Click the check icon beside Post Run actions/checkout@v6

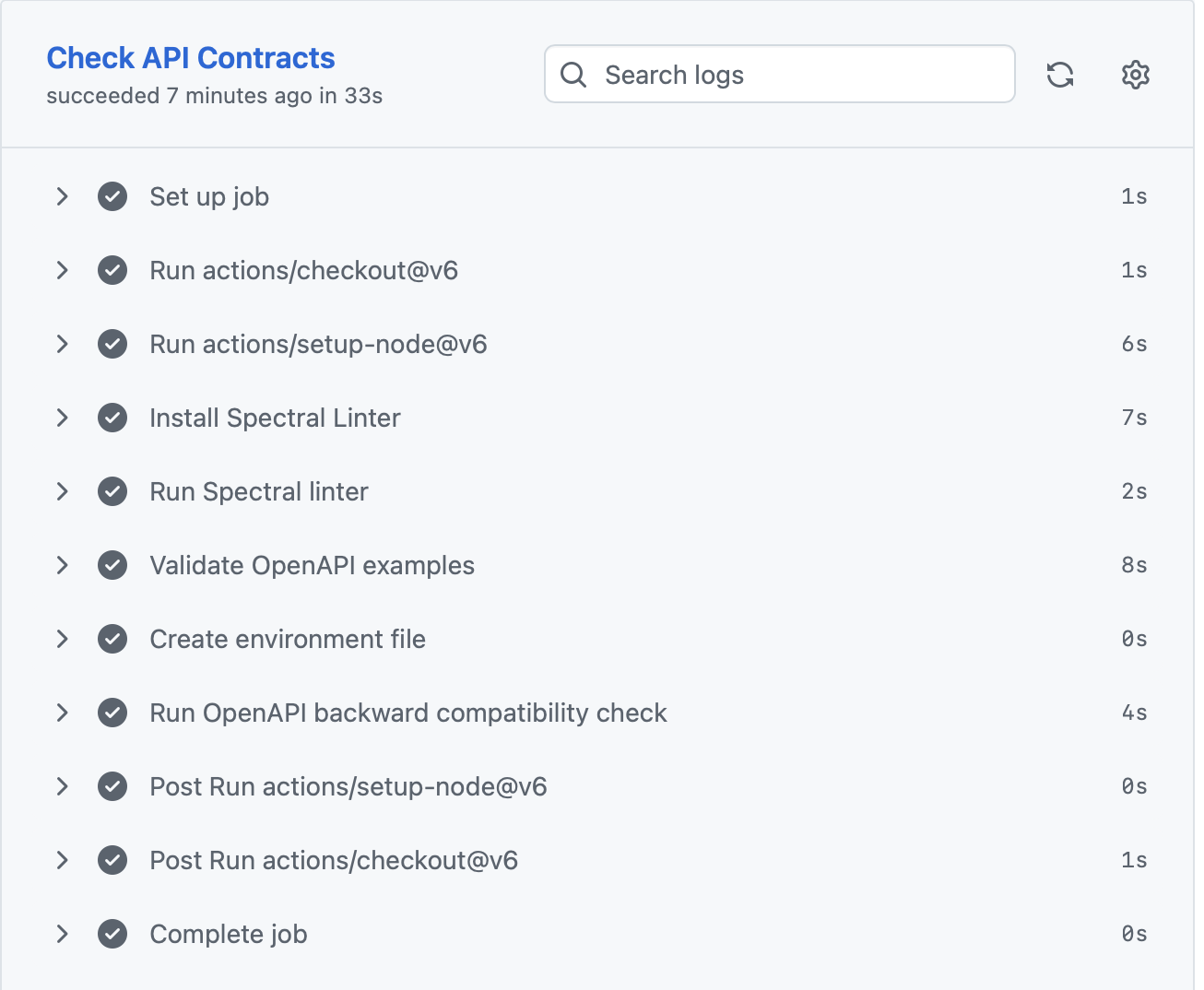[x=112, y=860]
